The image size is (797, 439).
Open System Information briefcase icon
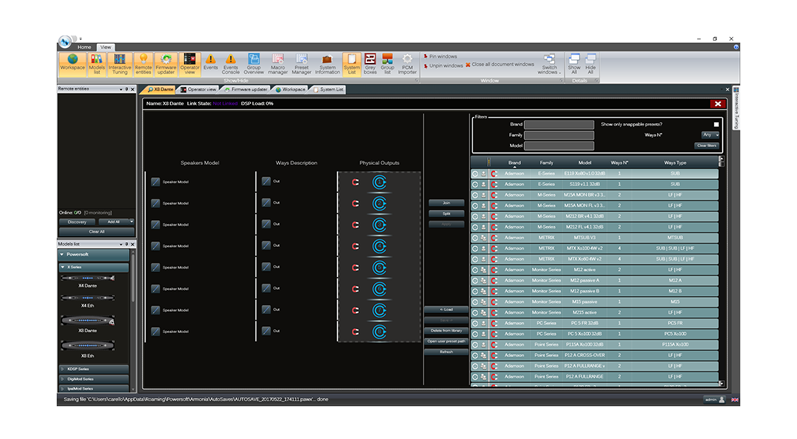(327, 65)
